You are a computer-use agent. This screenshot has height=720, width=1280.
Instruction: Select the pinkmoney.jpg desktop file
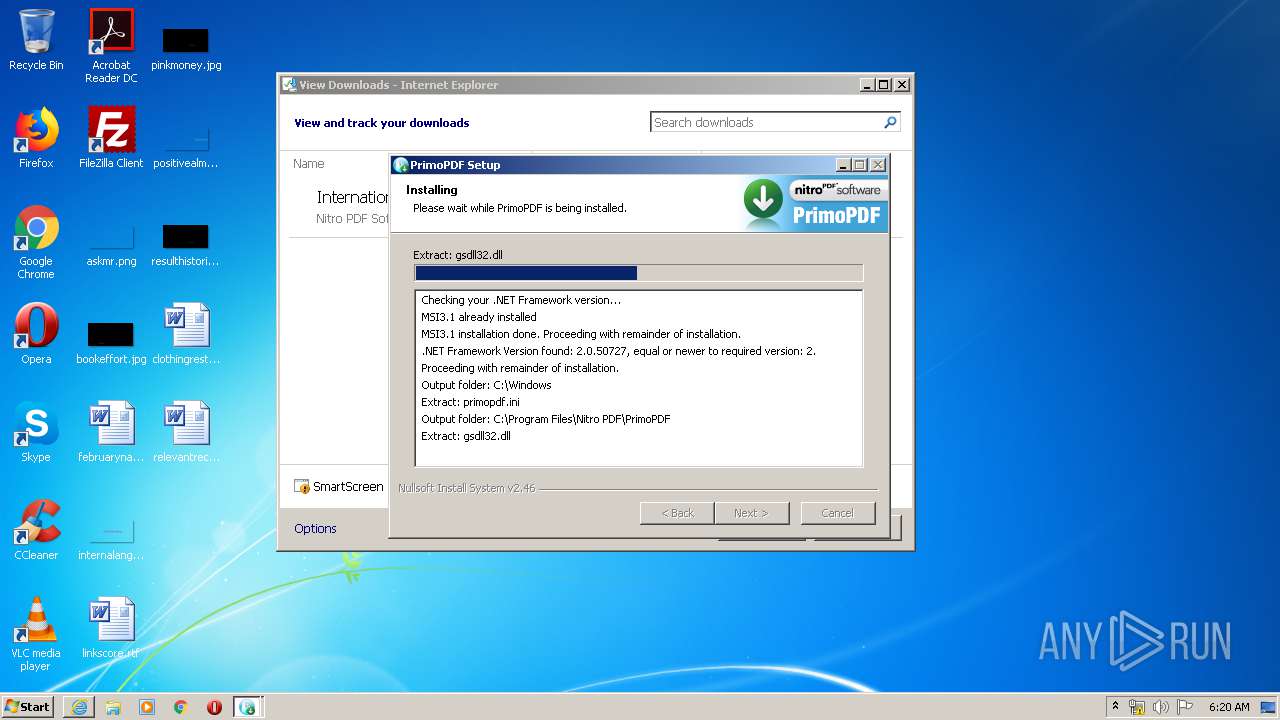click(186, 47)
